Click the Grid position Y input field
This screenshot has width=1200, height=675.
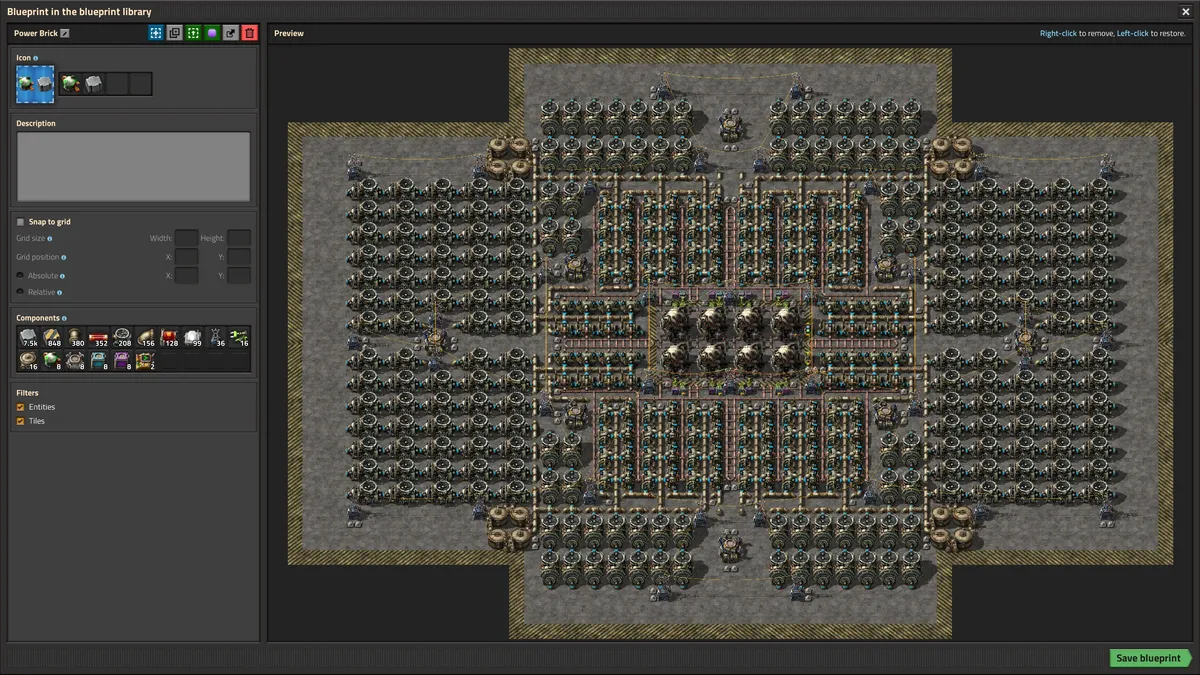click(239, 257)
